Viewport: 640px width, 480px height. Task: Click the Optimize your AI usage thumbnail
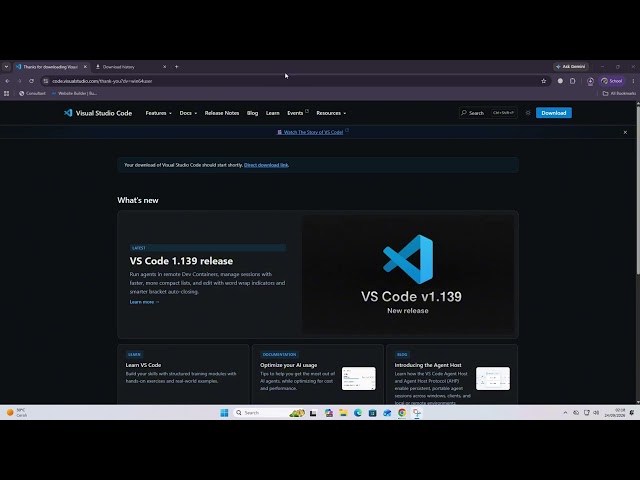[x=358, y=378]
